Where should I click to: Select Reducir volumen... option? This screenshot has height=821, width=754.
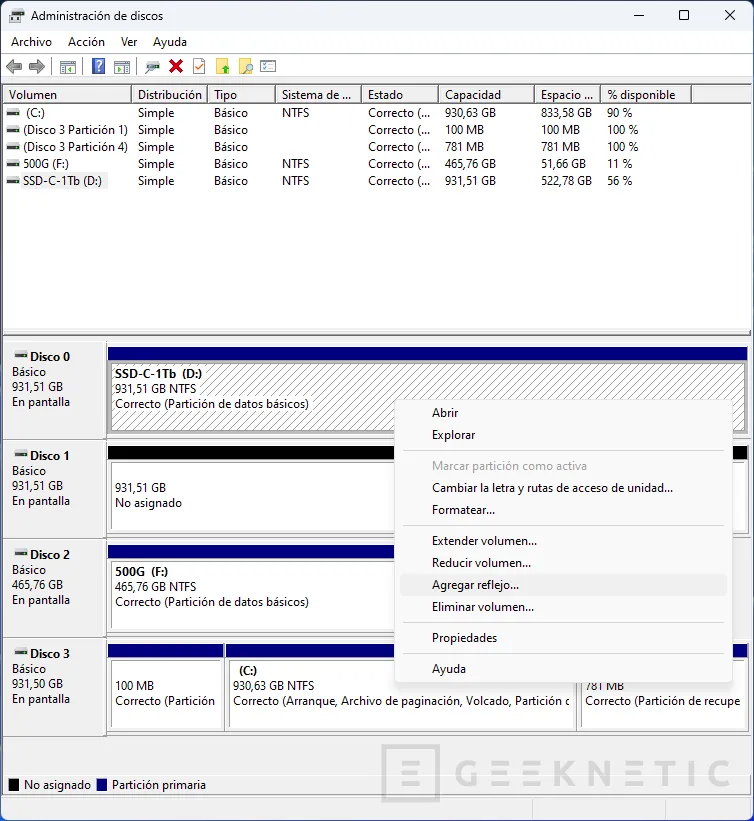(563, 563)
